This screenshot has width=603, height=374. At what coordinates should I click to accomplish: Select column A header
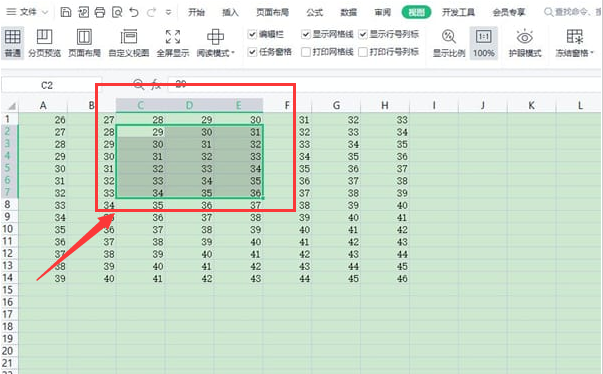[43, 105]
